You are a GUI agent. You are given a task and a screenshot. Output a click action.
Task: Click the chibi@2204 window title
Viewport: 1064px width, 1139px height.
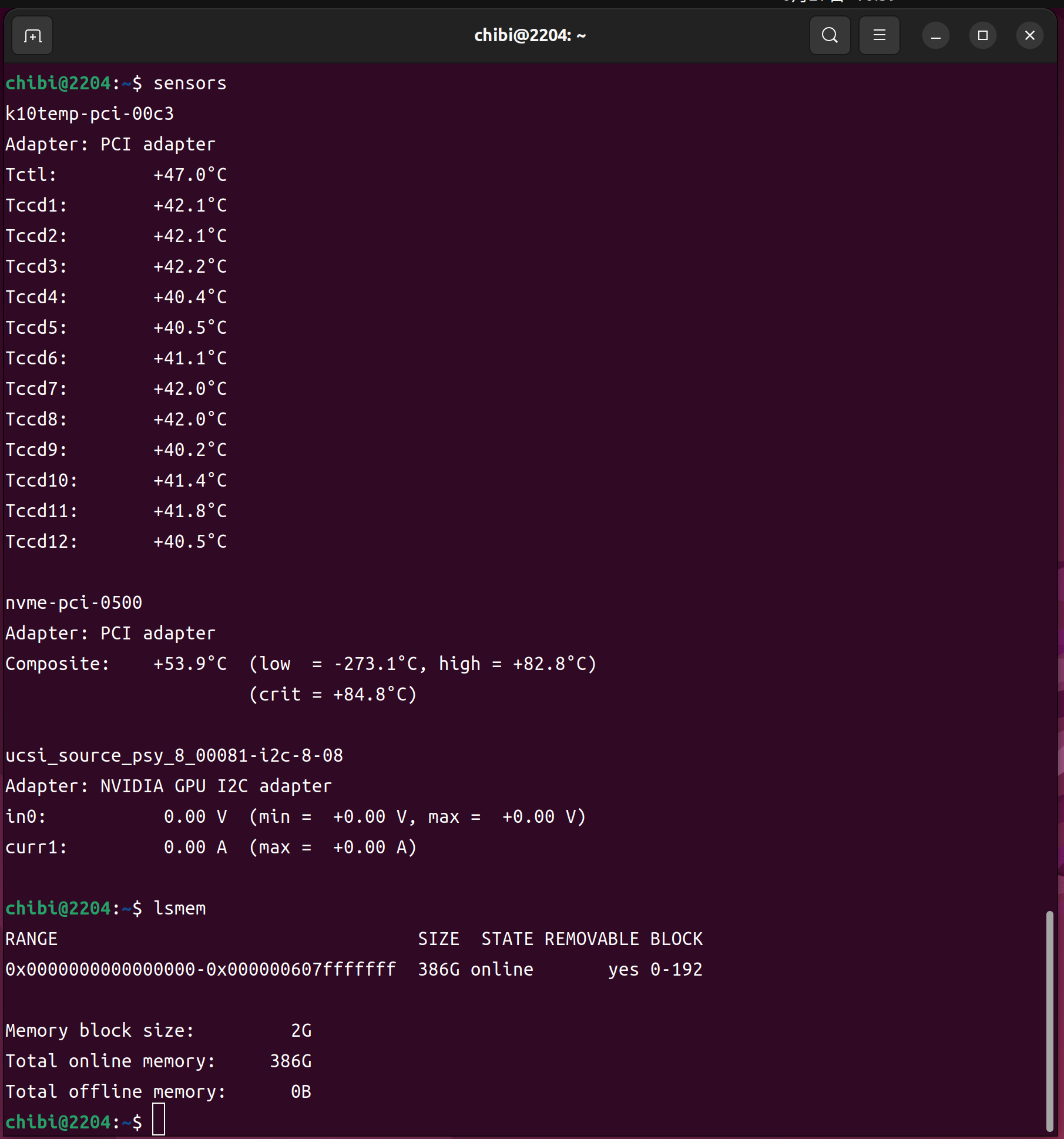click(x=529, y=36)
